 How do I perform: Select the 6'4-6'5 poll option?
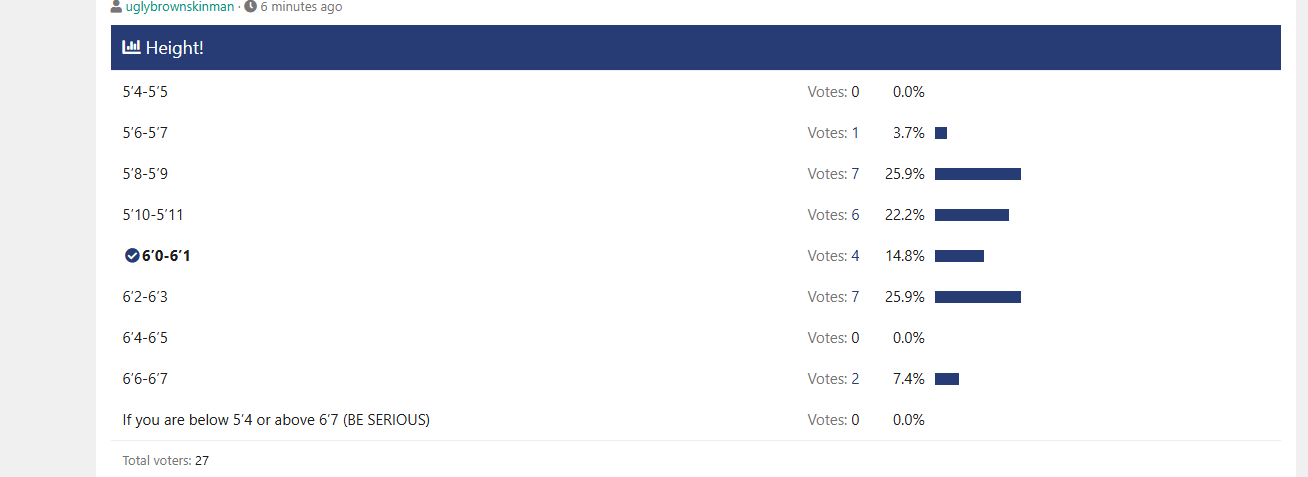coord(145,338)
